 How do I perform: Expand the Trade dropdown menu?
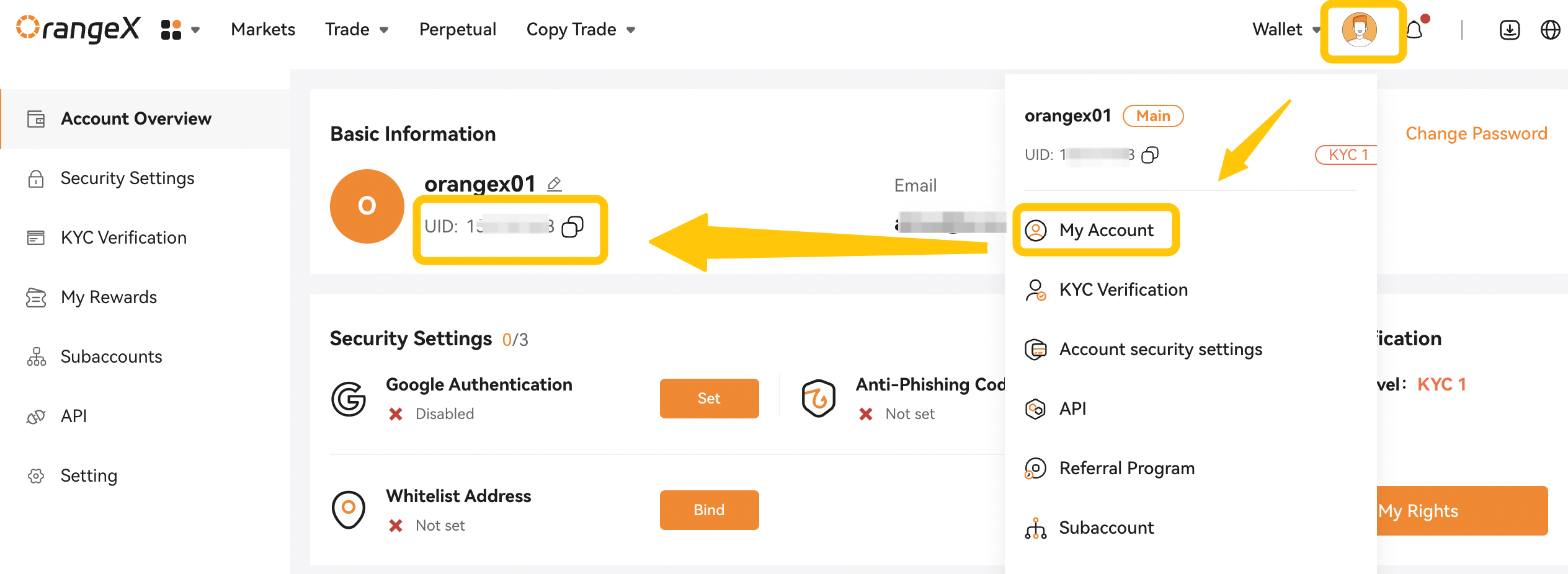coord(357,30)
